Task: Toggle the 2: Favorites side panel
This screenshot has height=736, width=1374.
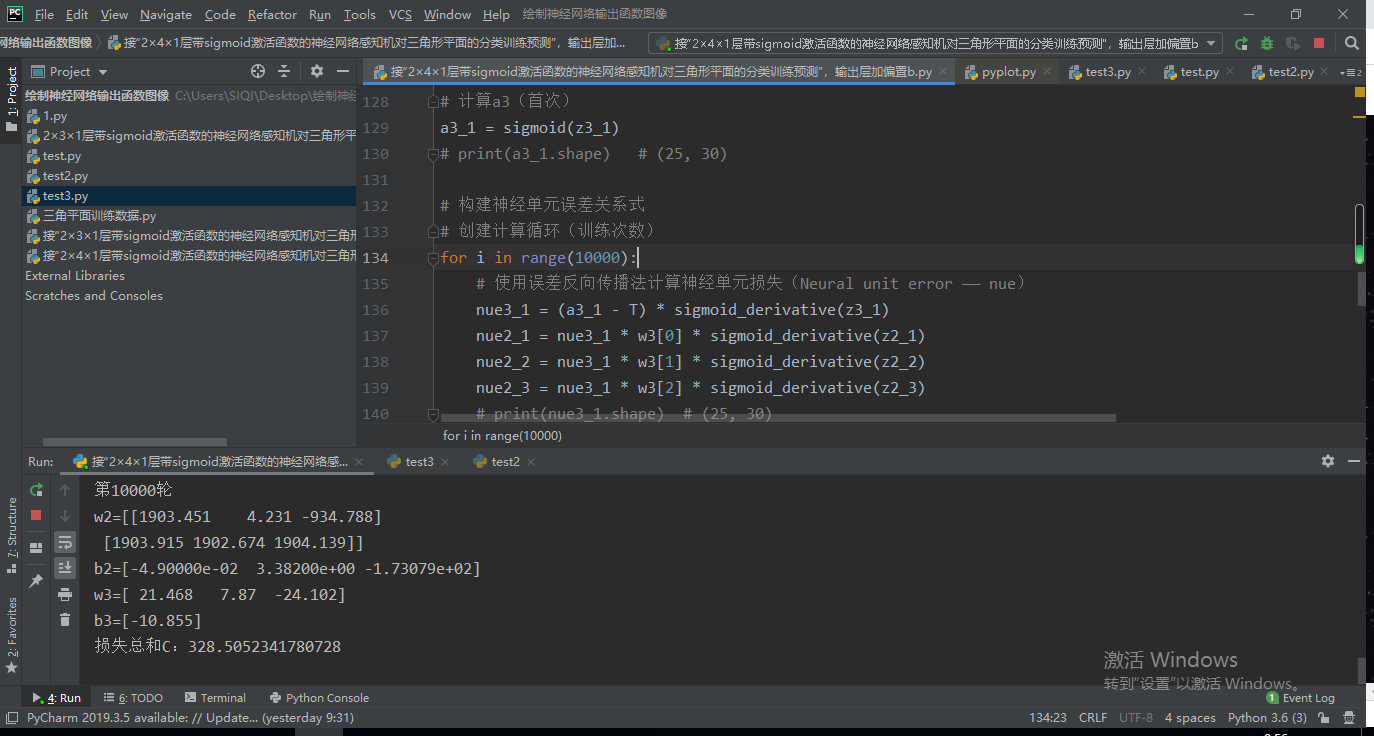Action: [11, 637]
